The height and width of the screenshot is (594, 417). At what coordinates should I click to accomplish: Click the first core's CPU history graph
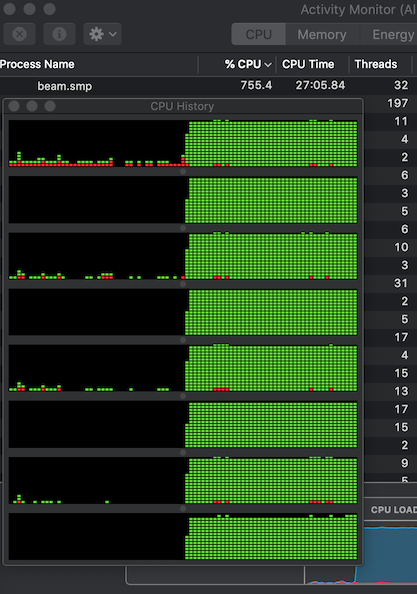point(183,143)
